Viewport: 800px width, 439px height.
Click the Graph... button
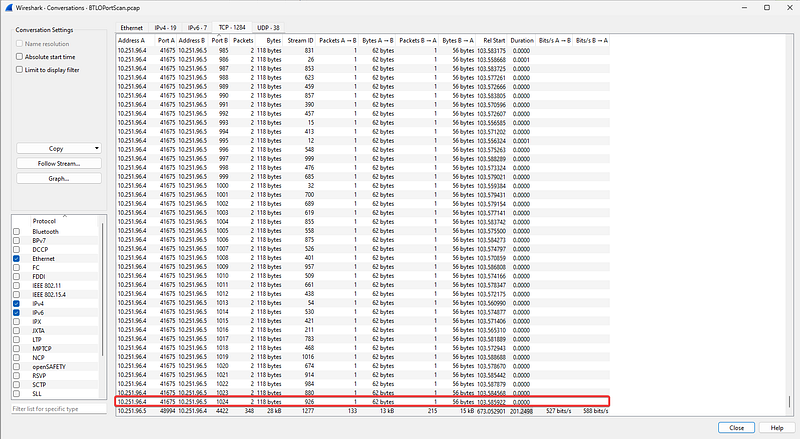(59, 179)
